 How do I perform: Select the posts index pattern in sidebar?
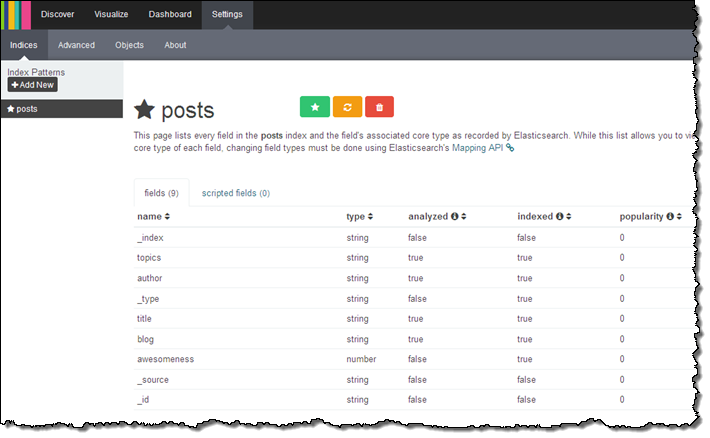[27, 108]
